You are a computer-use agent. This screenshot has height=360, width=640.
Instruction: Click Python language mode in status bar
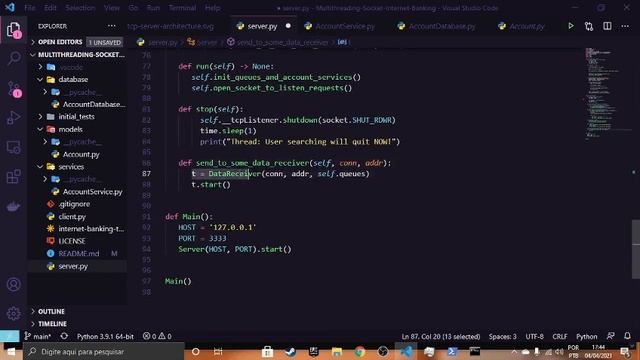point(587,336)
